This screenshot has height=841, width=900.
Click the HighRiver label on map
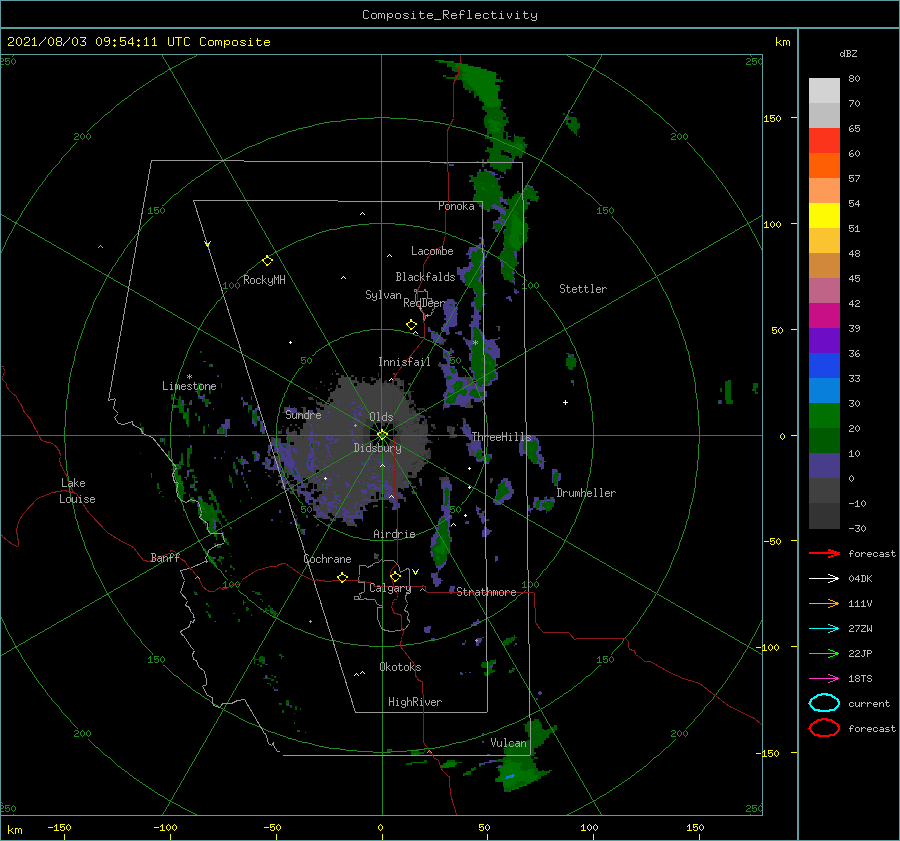tap(415, 702)
